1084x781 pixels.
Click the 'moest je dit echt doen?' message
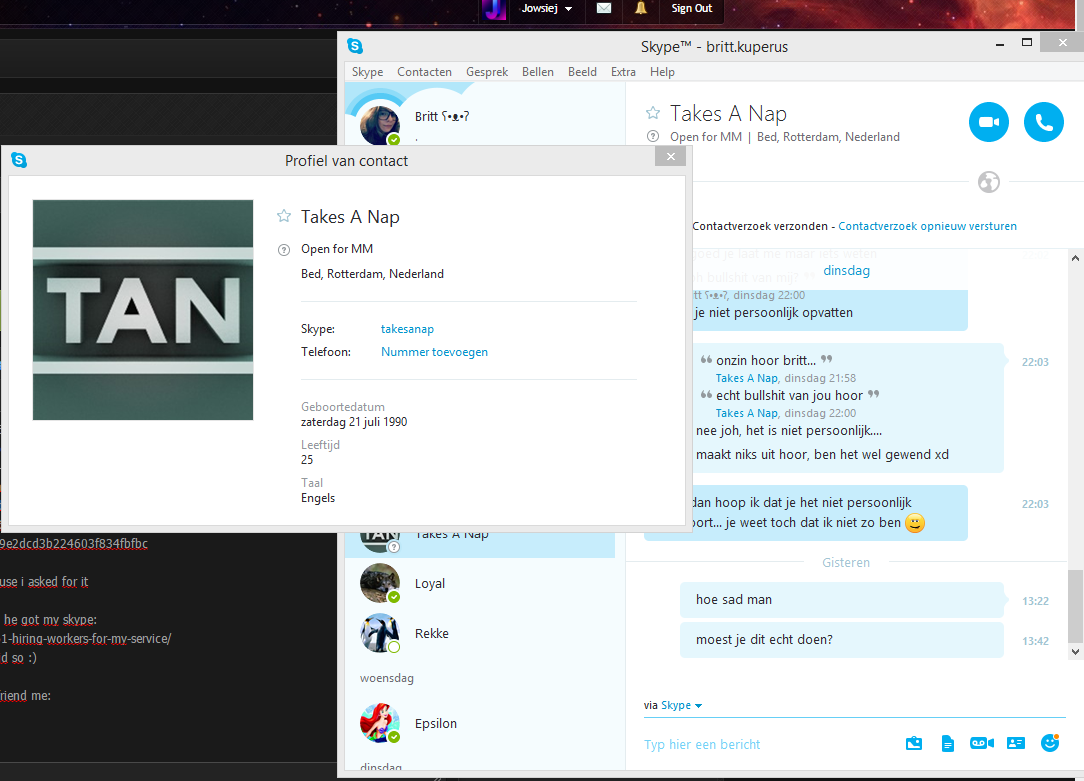(841, 640)
